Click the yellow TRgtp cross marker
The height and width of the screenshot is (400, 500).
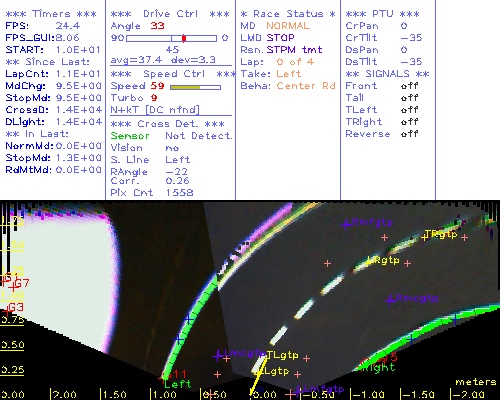424,237
